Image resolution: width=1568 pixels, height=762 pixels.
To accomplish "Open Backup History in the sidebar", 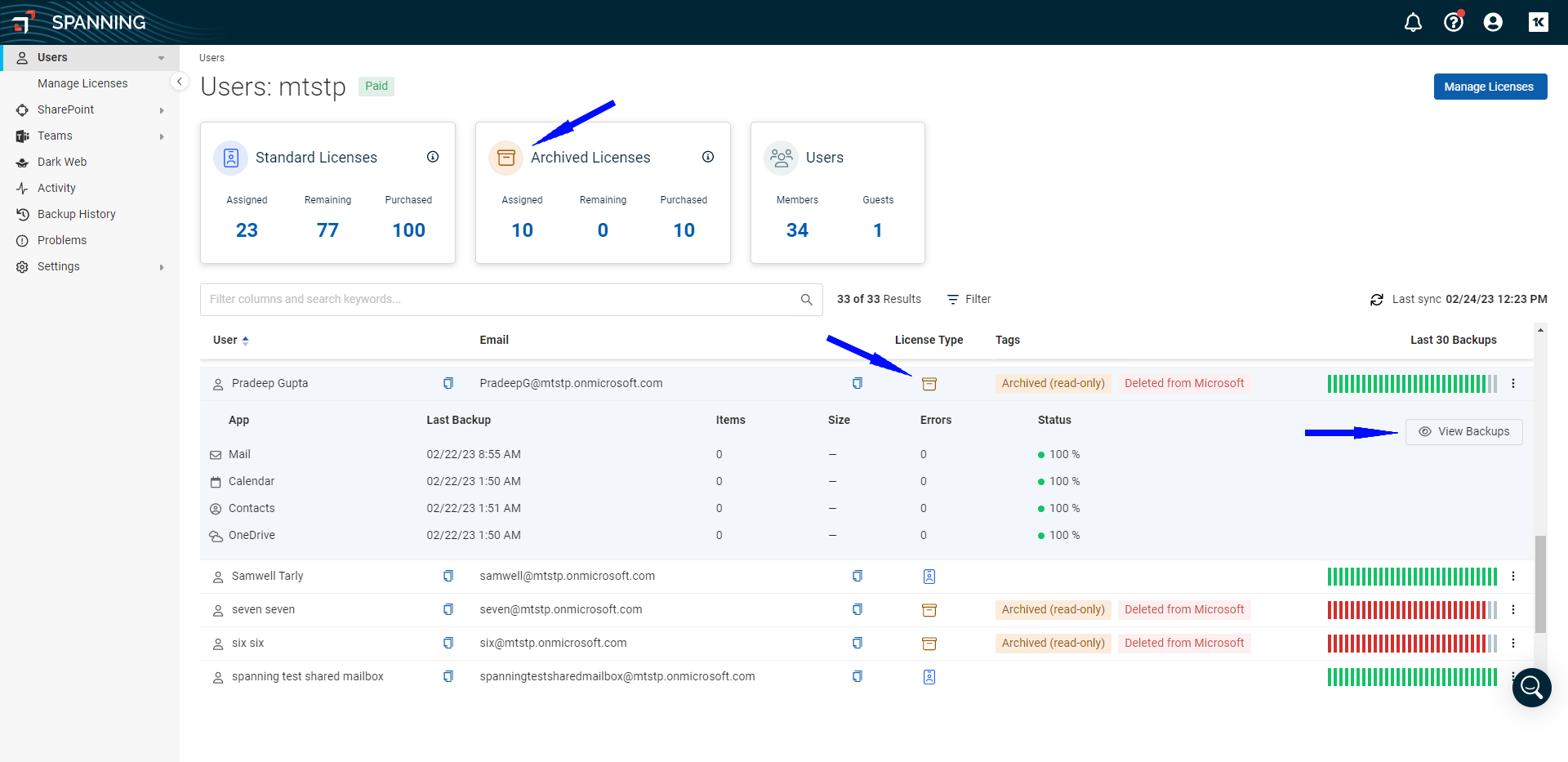I will coord(77,214).
